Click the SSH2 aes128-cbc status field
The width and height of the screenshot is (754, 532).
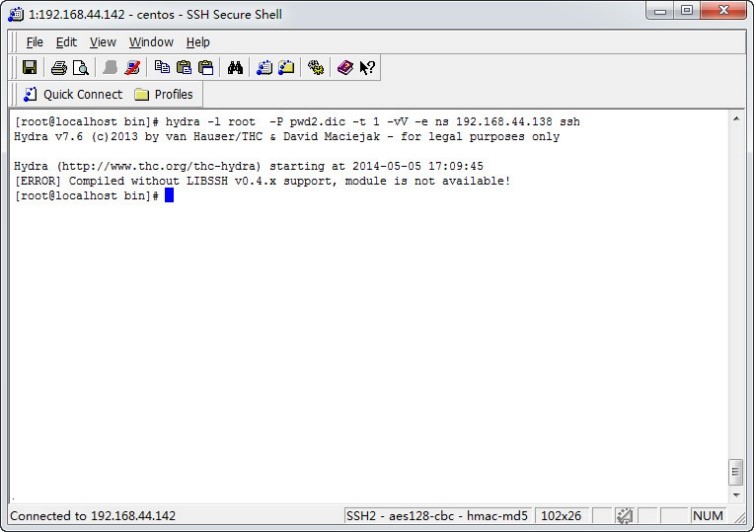pyautogui.click(x=437, y=516)
